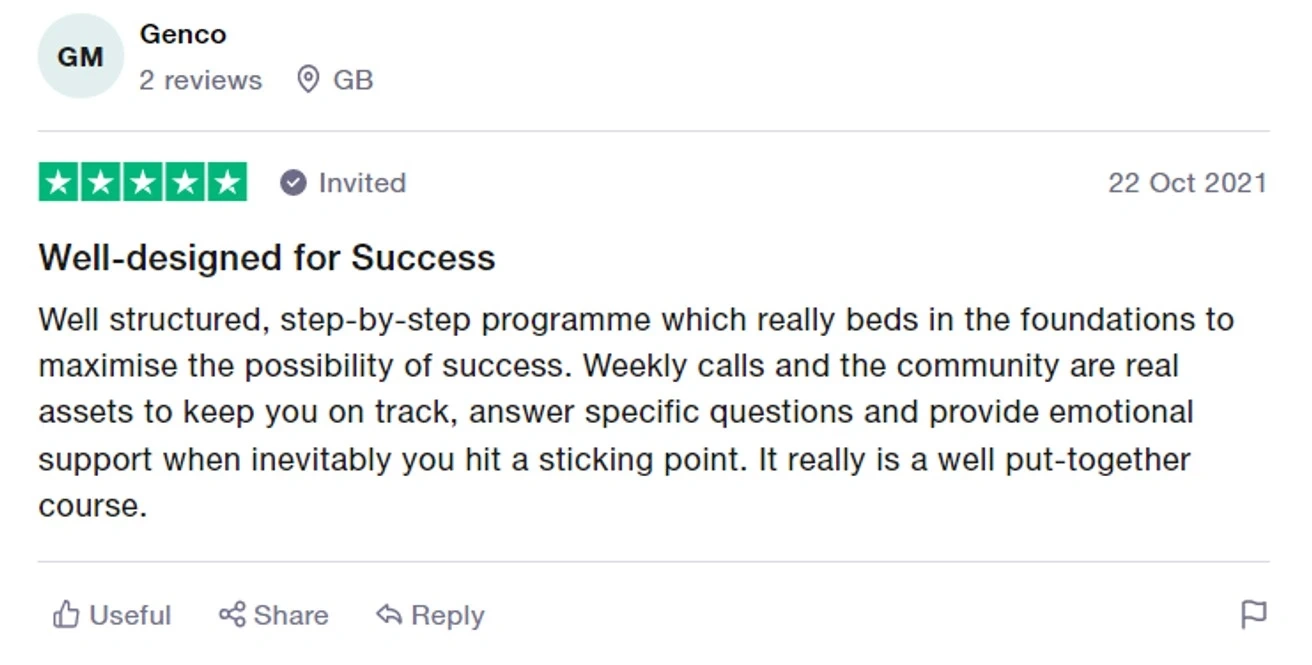Mark the review as Useful
The height and width of the screenshot is (665, 1312).
tap(130, 615)
